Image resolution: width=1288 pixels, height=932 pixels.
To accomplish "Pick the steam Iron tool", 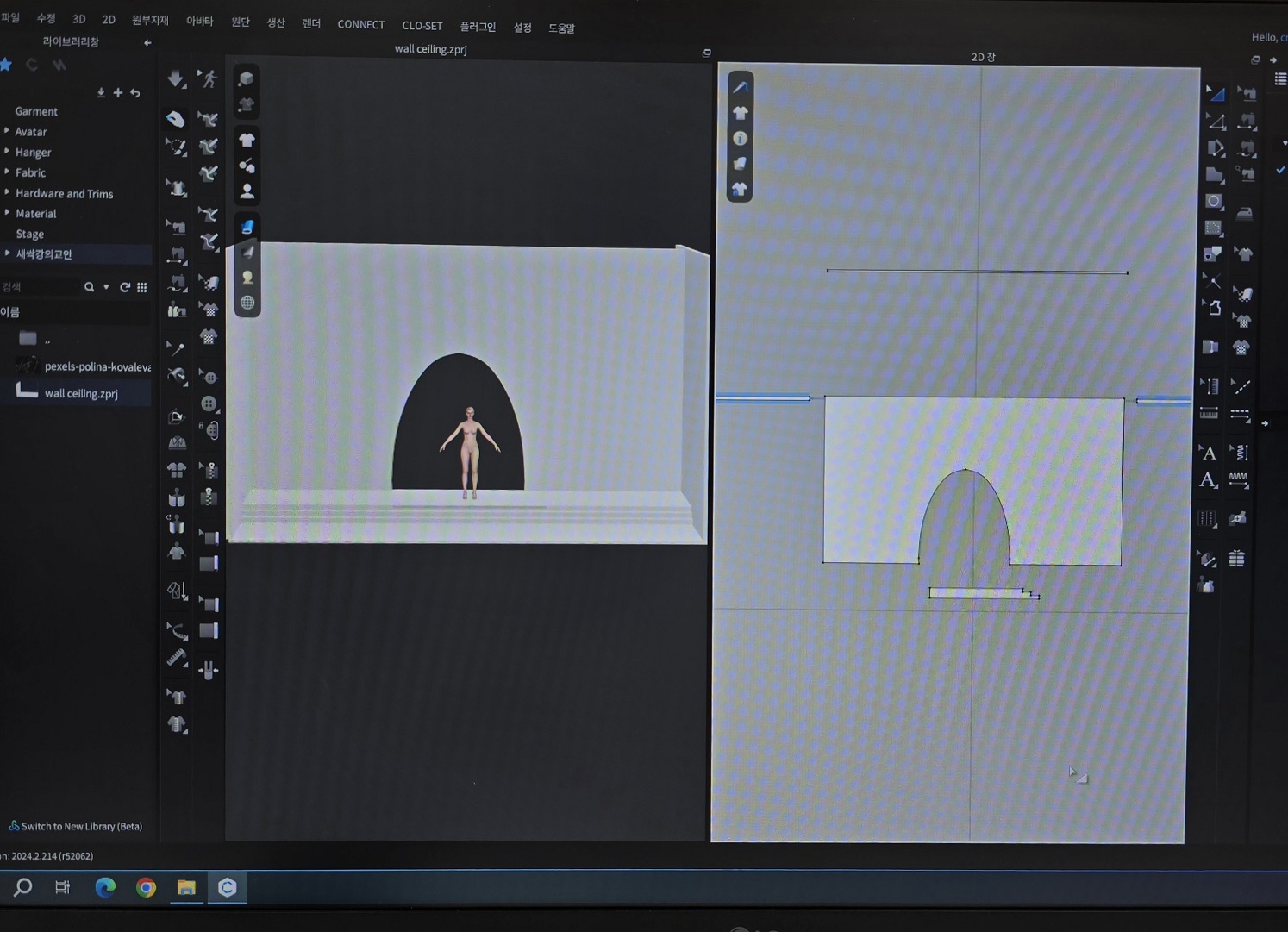I will [x=1243, y=212].
